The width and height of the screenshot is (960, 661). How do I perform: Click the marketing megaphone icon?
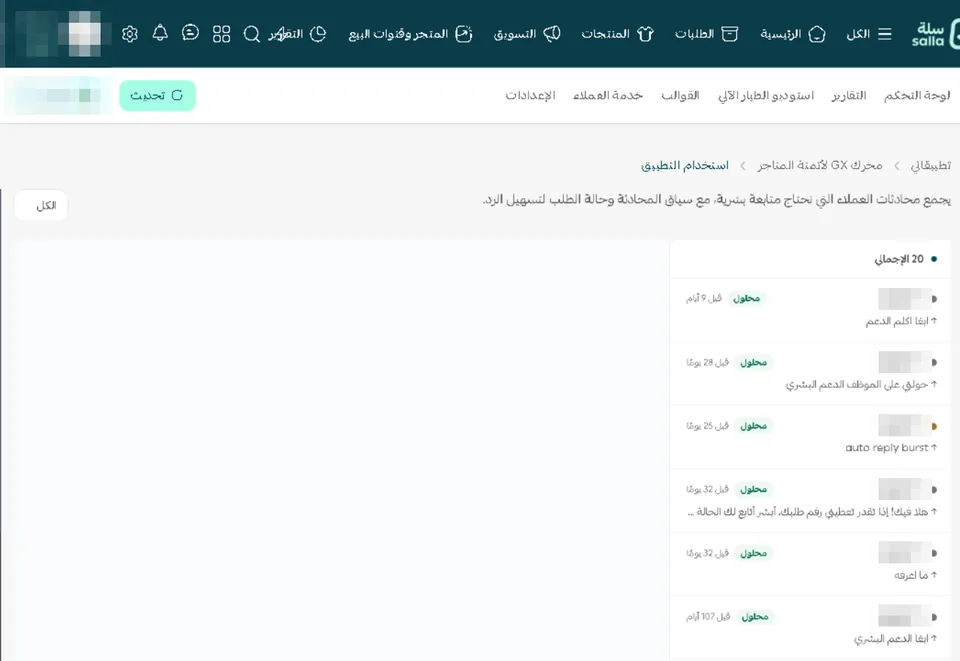coord(552,34)
